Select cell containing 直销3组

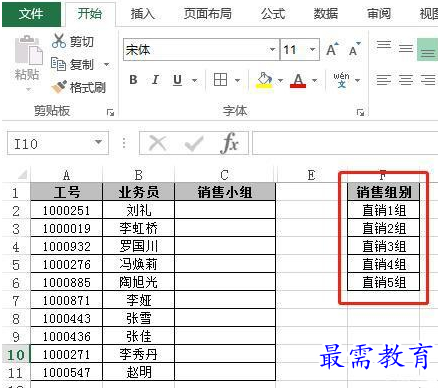(x=384, y=246)
